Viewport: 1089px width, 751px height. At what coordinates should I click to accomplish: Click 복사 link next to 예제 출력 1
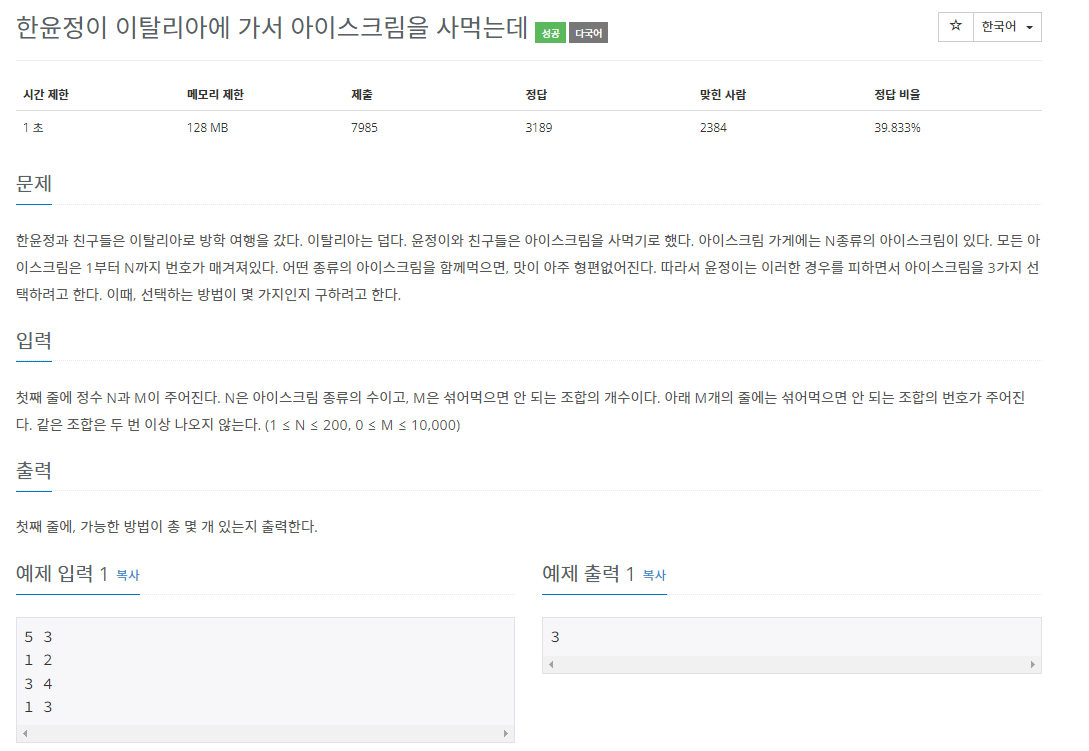tap(654, 575)
